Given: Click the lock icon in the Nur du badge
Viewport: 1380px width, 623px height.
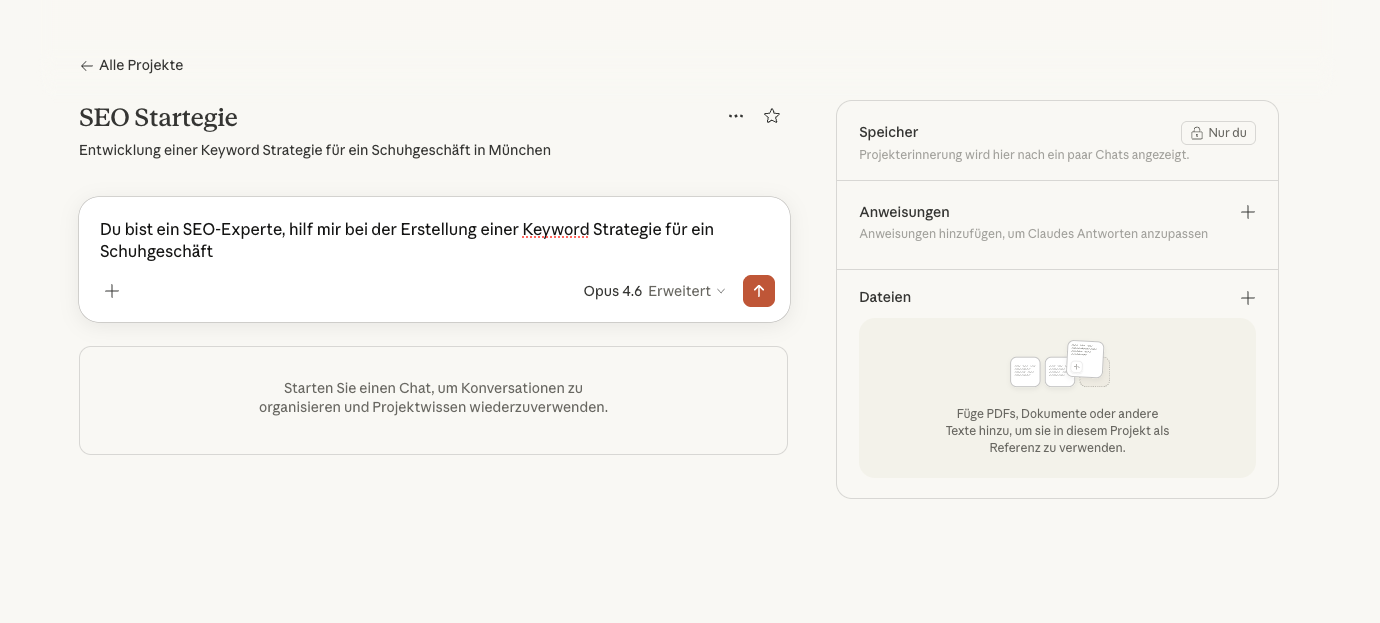Looking at the screenshot, I should pyautogui.click(x=1196, y=133).
